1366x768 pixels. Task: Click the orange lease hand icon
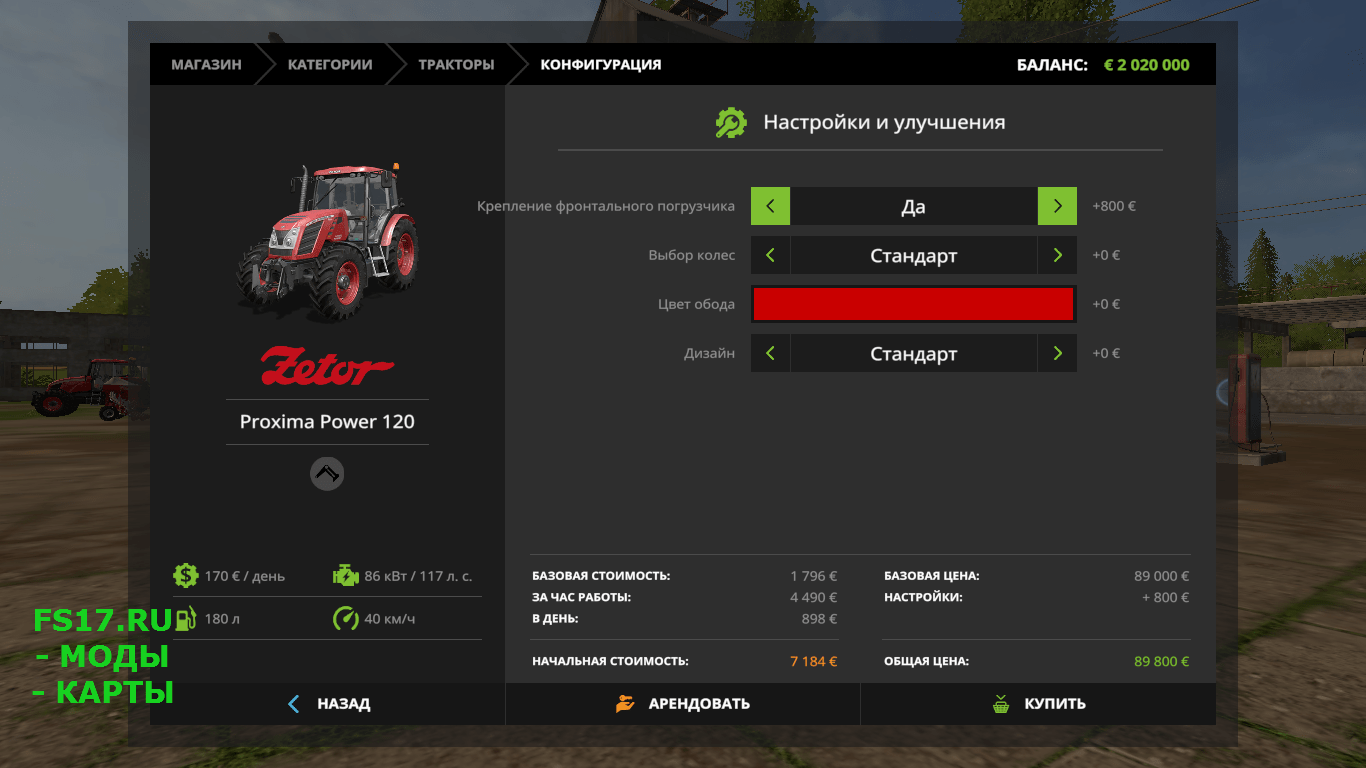pyautogui.click(x=625, y=704)
